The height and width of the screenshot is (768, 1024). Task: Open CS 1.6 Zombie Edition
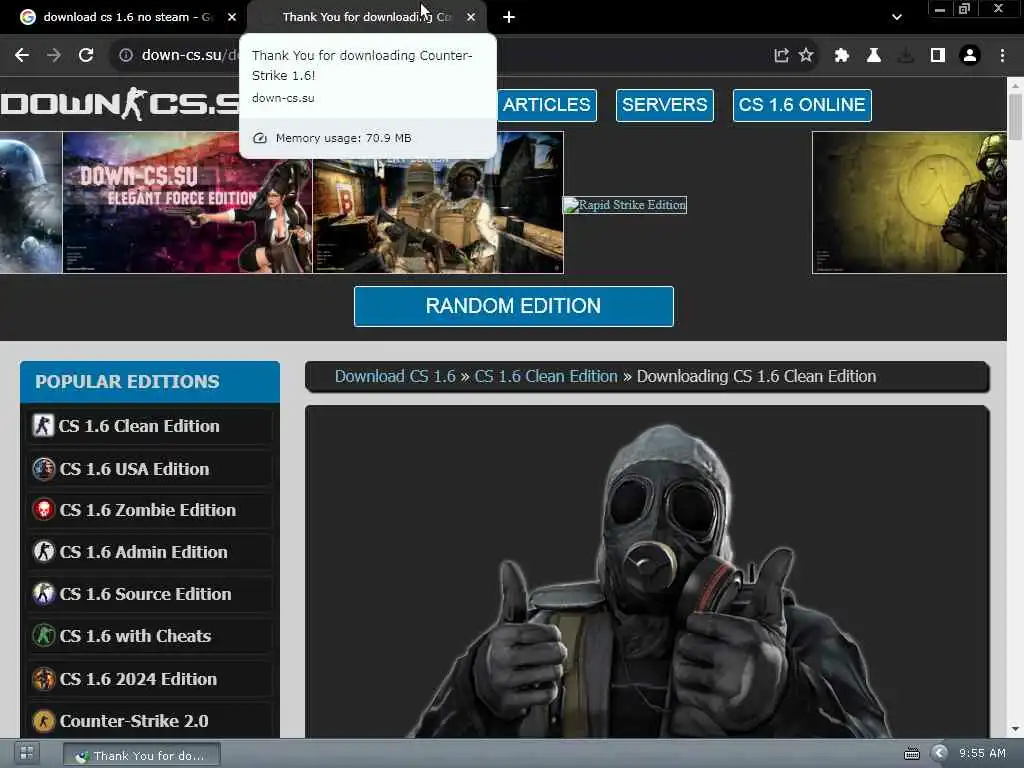click(150, 510)
